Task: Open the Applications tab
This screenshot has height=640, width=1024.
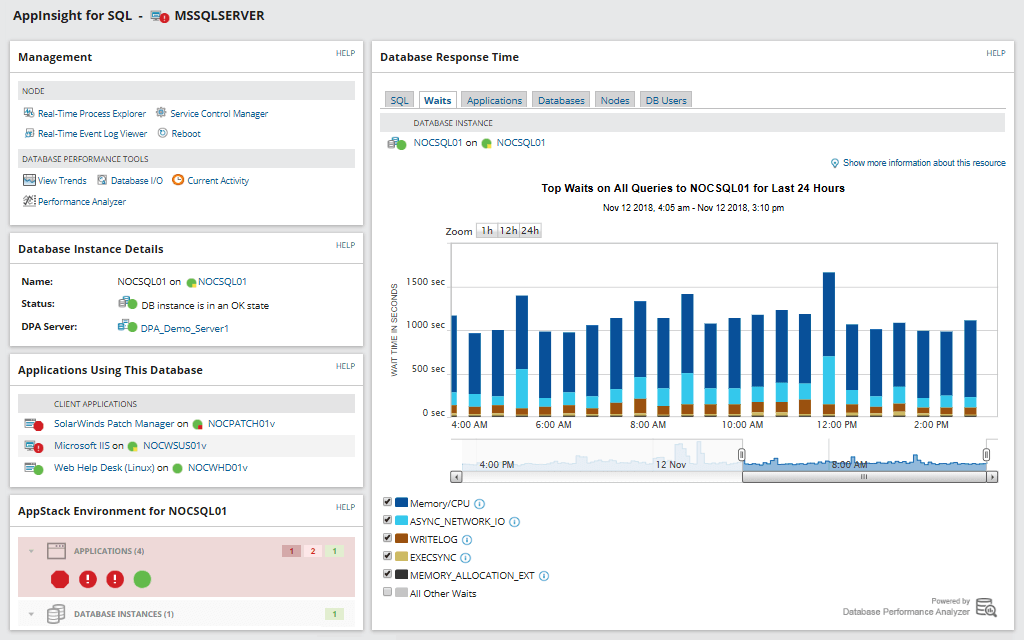Action: pos(494,100)
